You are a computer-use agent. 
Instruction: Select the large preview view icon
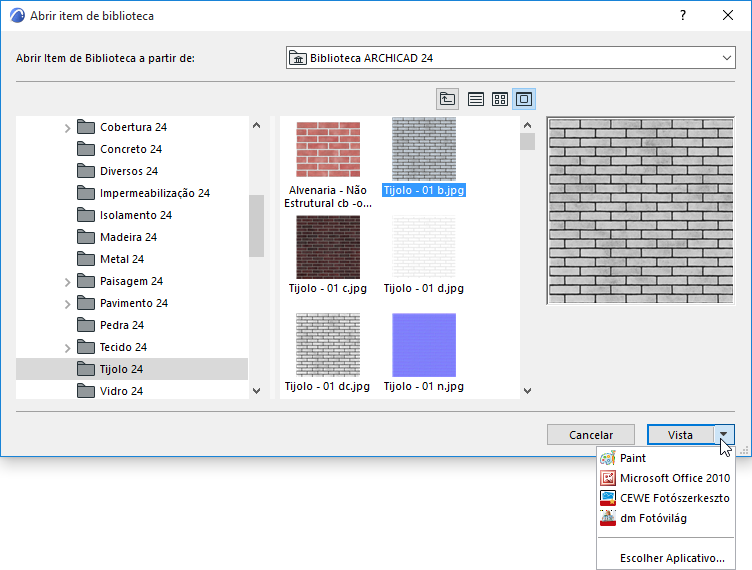pyautogui.click(x=524, y=99)
